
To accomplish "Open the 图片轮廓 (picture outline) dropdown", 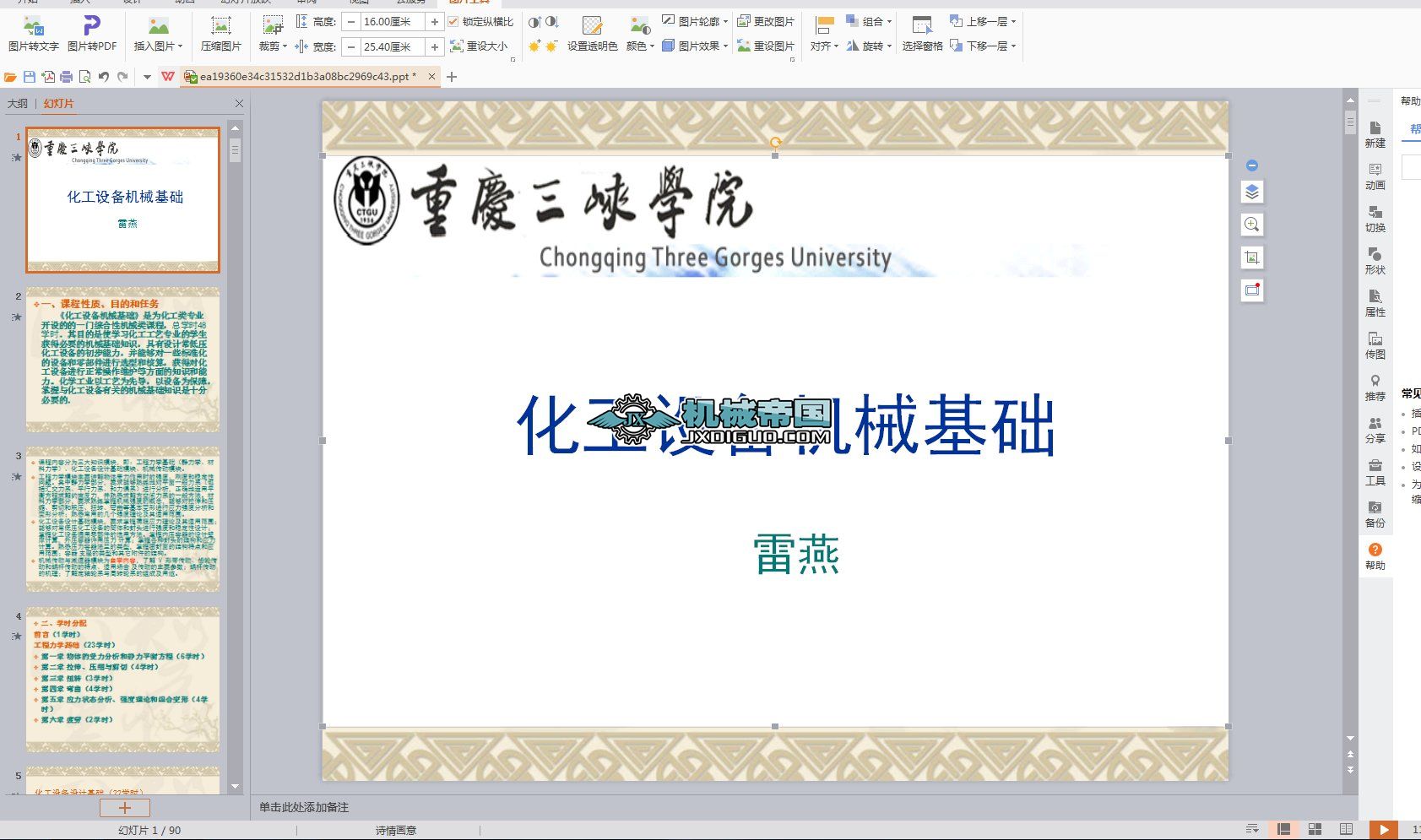I will 695,21.
